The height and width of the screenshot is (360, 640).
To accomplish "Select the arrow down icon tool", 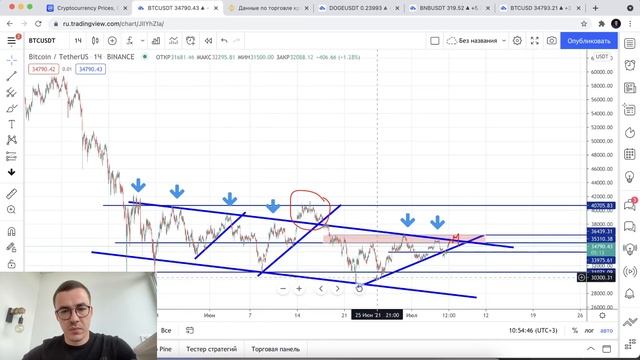I will click(x=11, y=172).
